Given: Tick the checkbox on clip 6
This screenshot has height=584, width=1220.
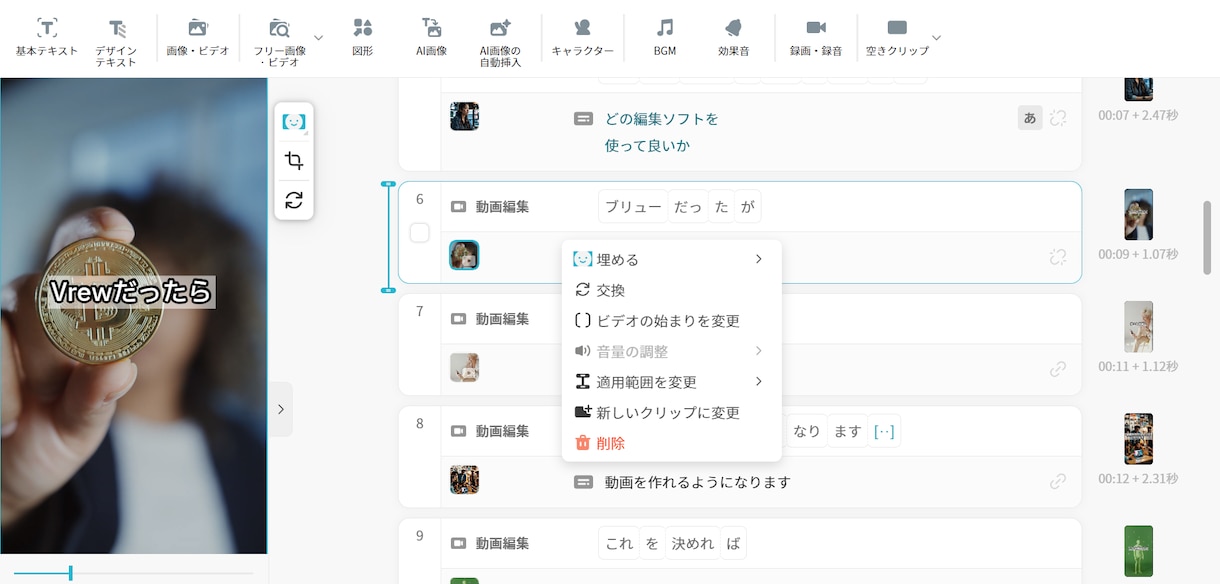Looking at the screenshot, I should point(420,233).
